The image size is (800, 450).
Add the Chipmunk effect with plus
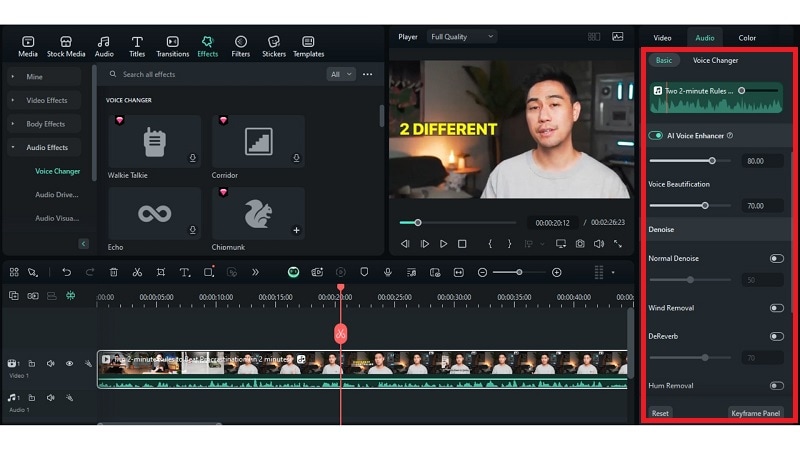[296, 230]
